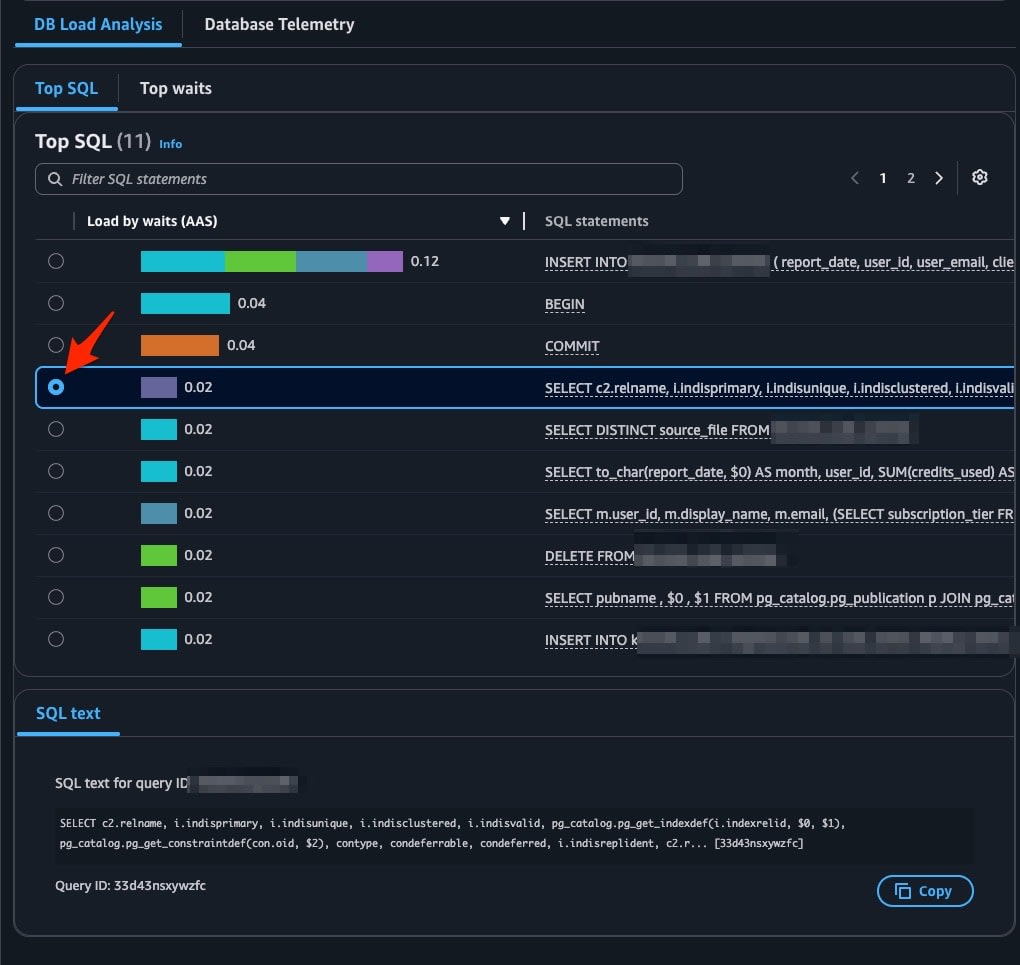
Task: Go to previous page of SQL statements
Action: (x=855, y=178)
